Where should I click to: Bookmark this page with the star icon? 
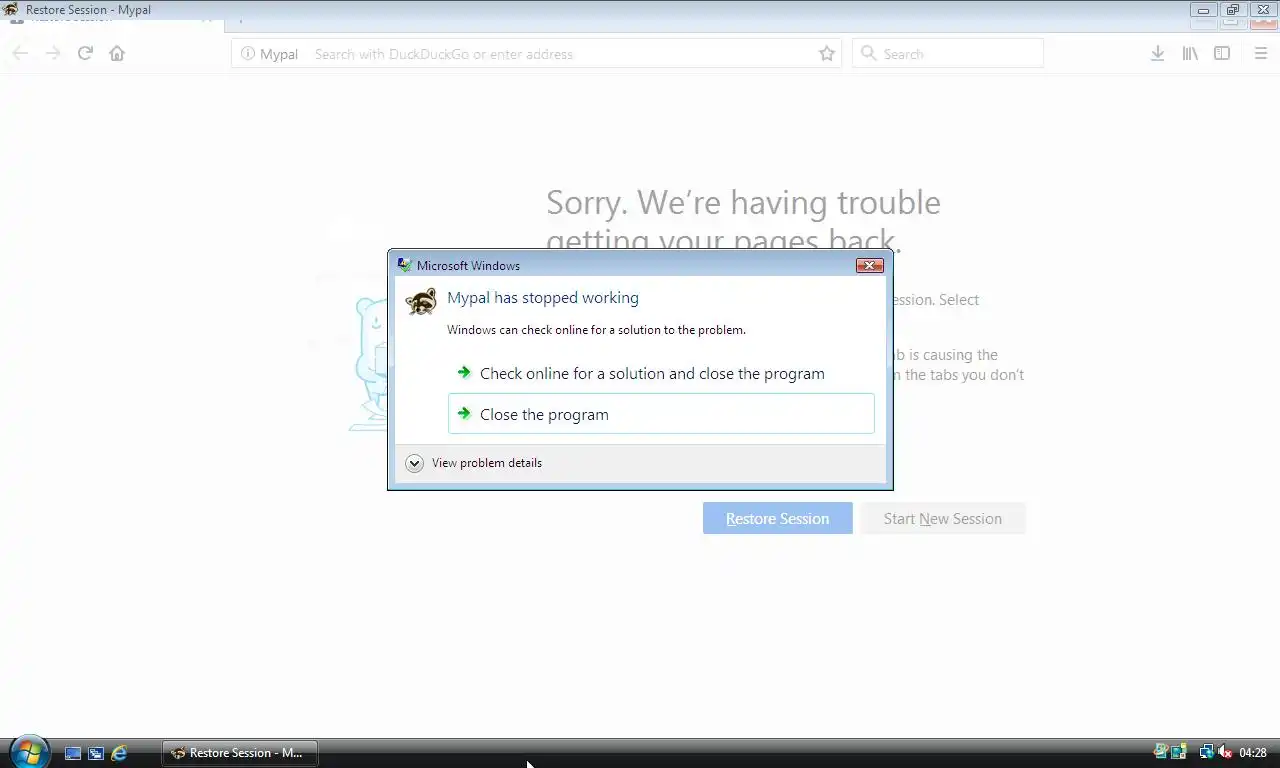827,54
